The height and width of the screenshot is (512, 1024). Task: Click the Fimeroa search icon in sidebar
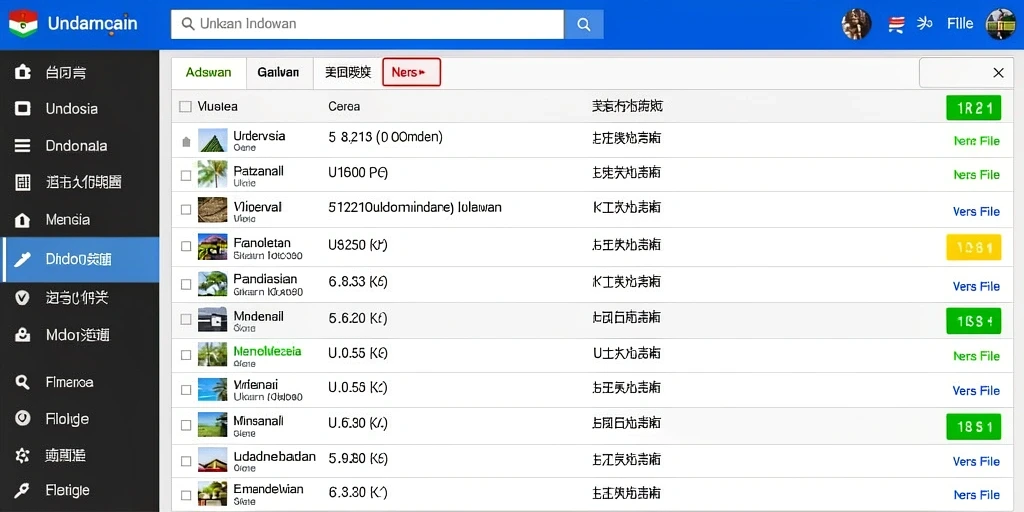point(23,382)
